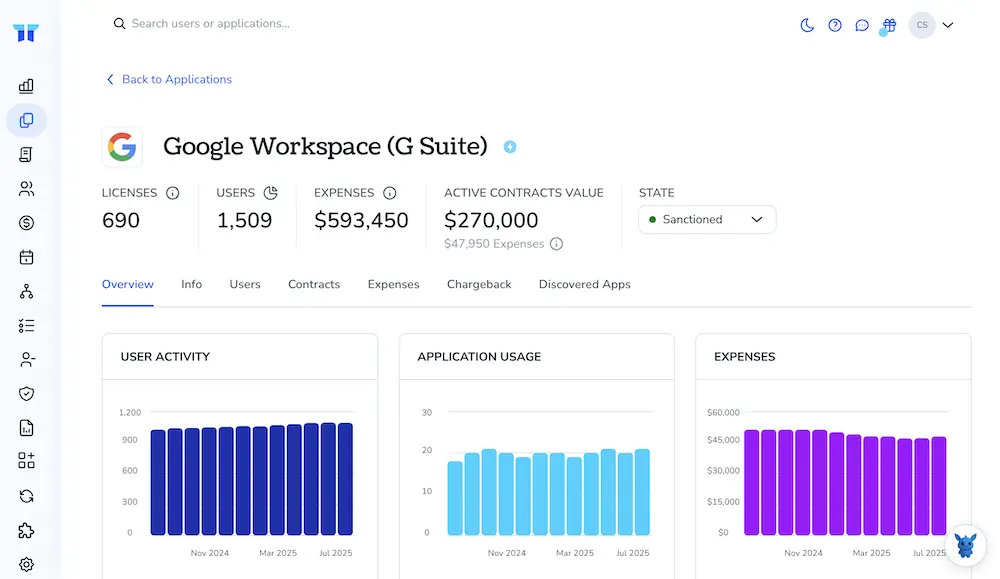Screen dimensions: 1000x579
Task: Open the Applications sidebar icon
Action: coord(26,120)
